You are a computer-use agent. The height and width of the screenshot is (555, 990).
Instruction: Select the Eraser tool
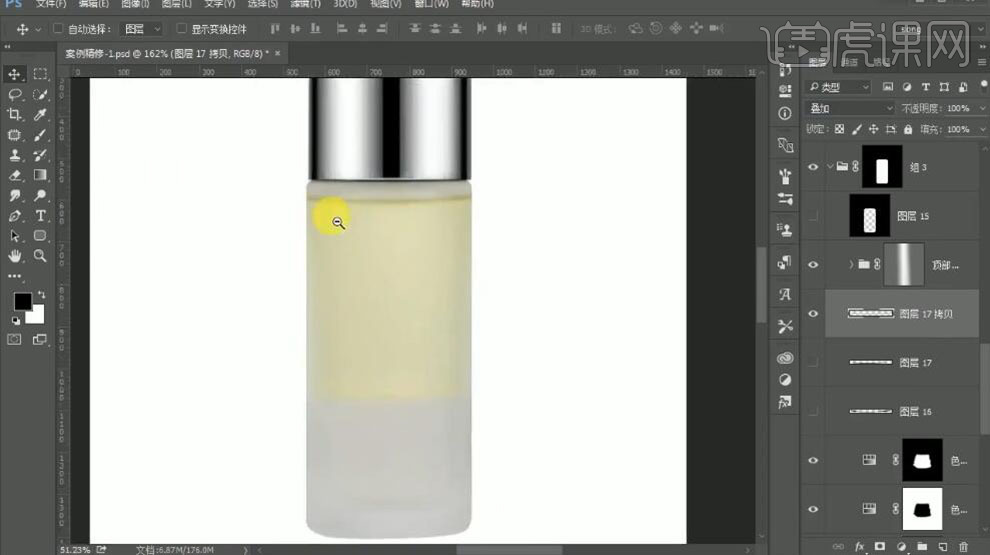click(x=14, y=176)
